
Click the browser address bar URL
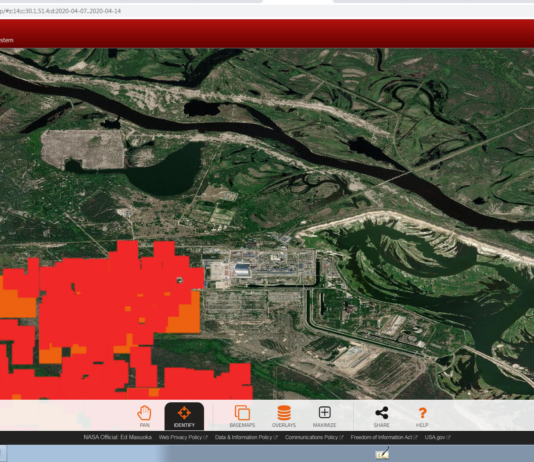61,11
